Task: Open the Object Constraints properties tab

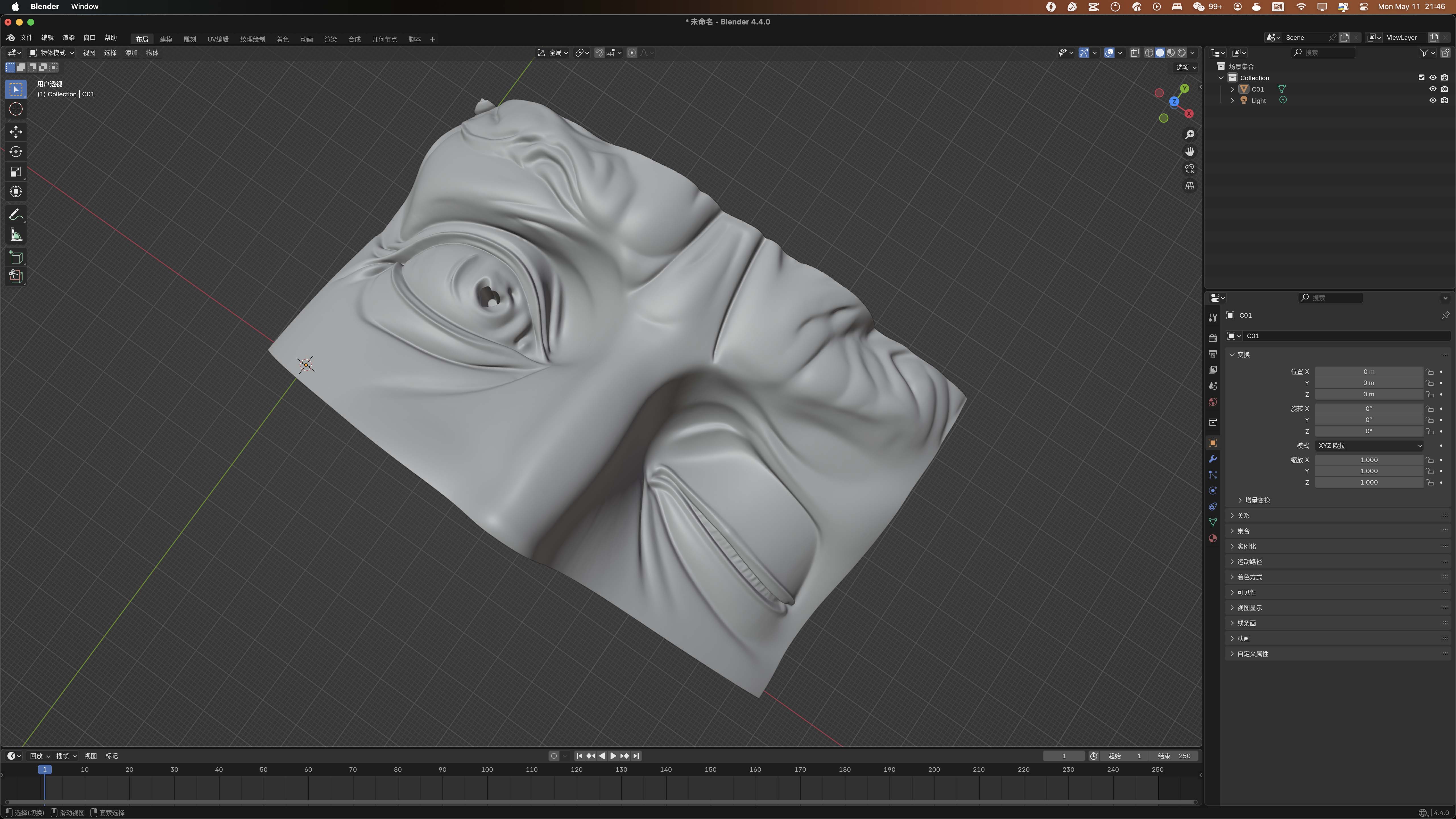Action: pyautogui.click(x=1212, y=506)
